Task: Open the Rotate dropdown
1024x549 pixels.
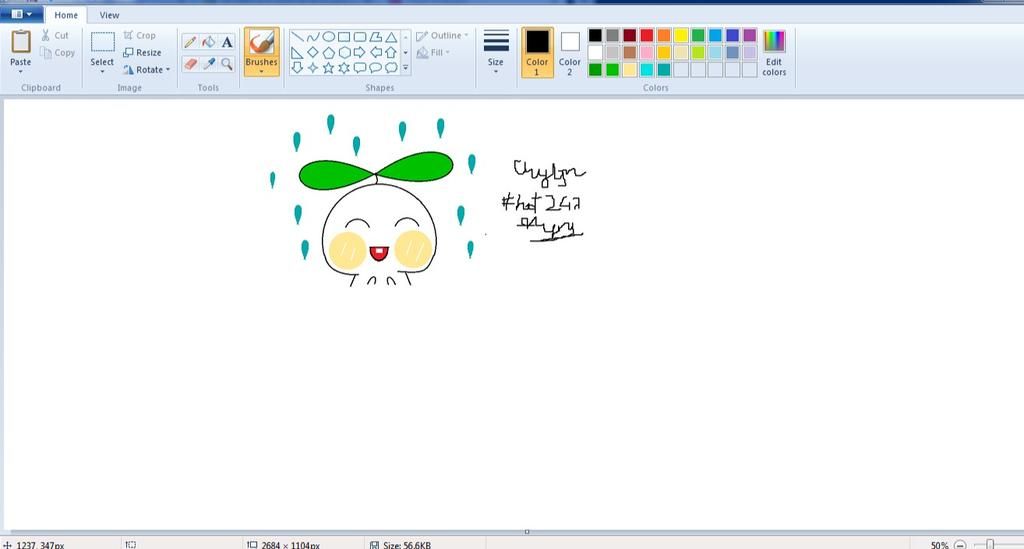Action: click(146, 69)
